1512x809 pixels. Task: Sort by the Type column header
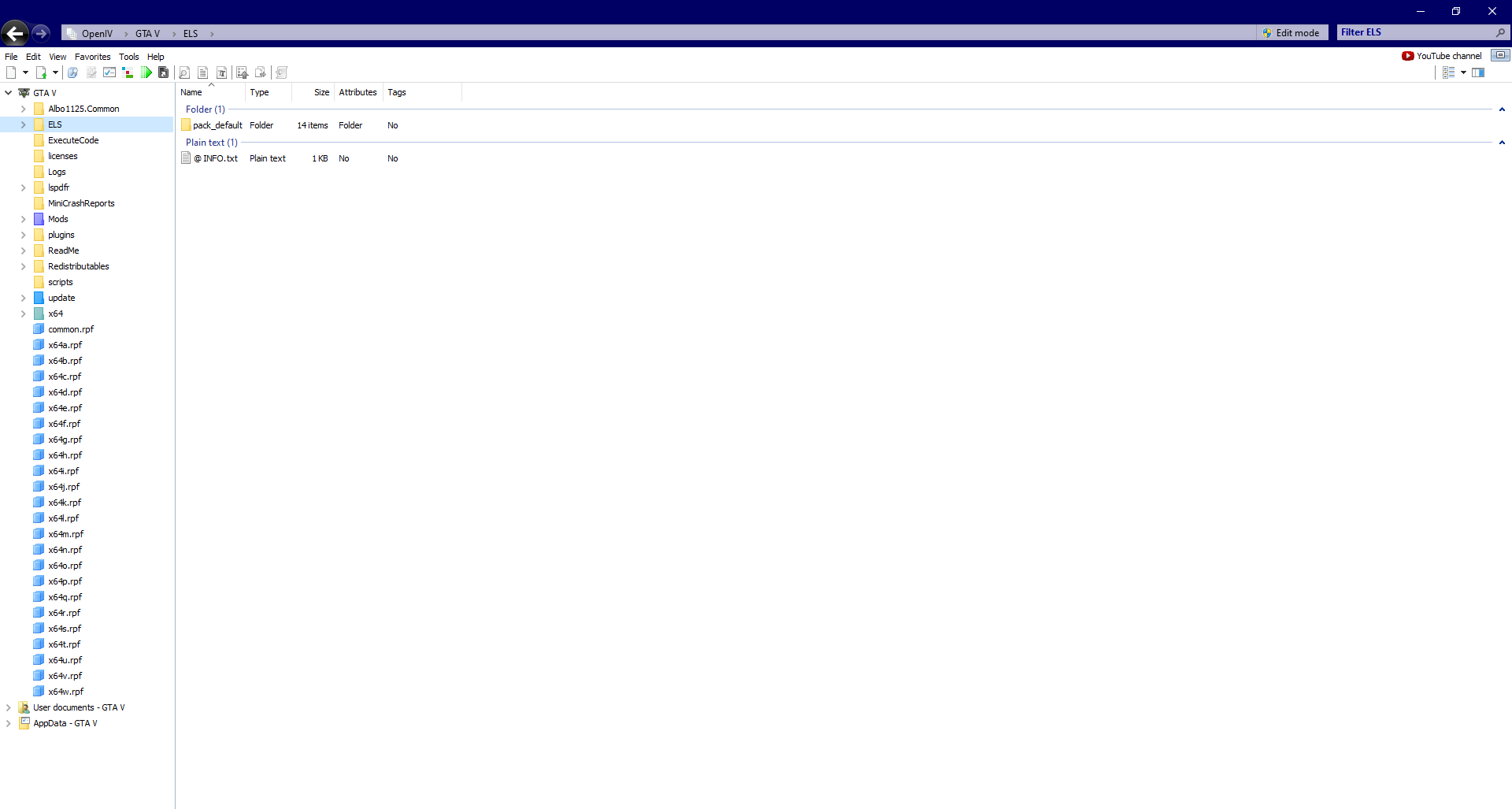tap(269, 92)
